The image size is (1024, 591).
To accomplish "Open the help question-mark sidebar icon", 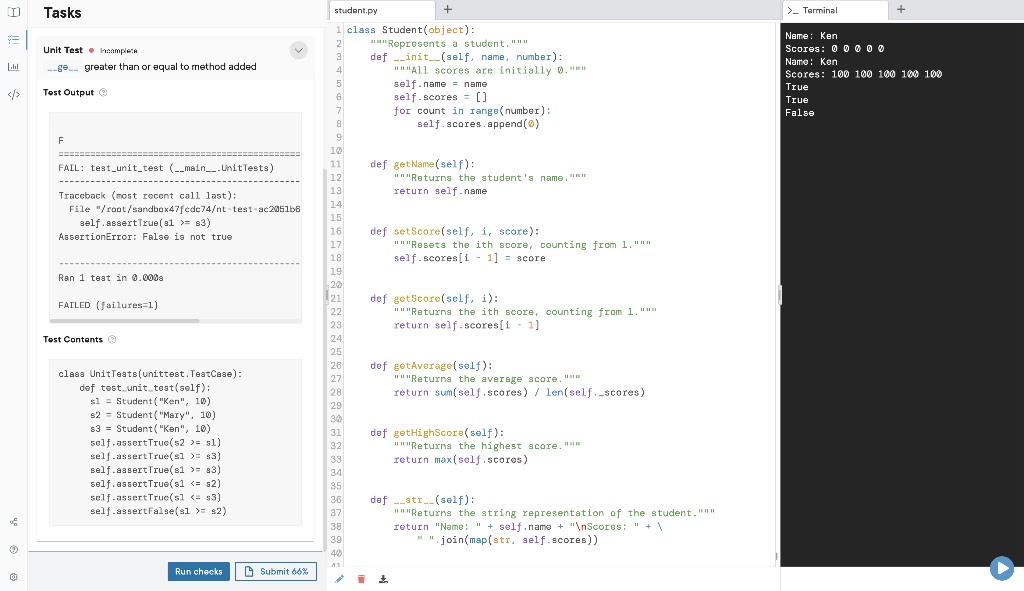I will [14, 549].
